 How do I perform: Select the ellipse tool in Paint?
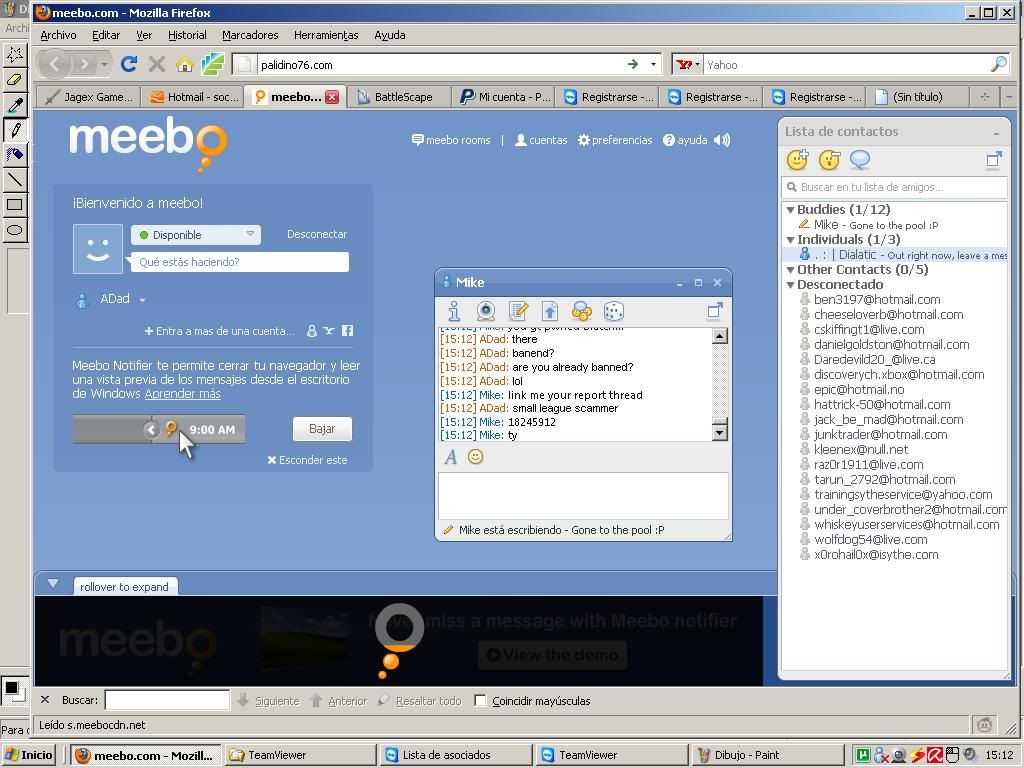point(14,230)
